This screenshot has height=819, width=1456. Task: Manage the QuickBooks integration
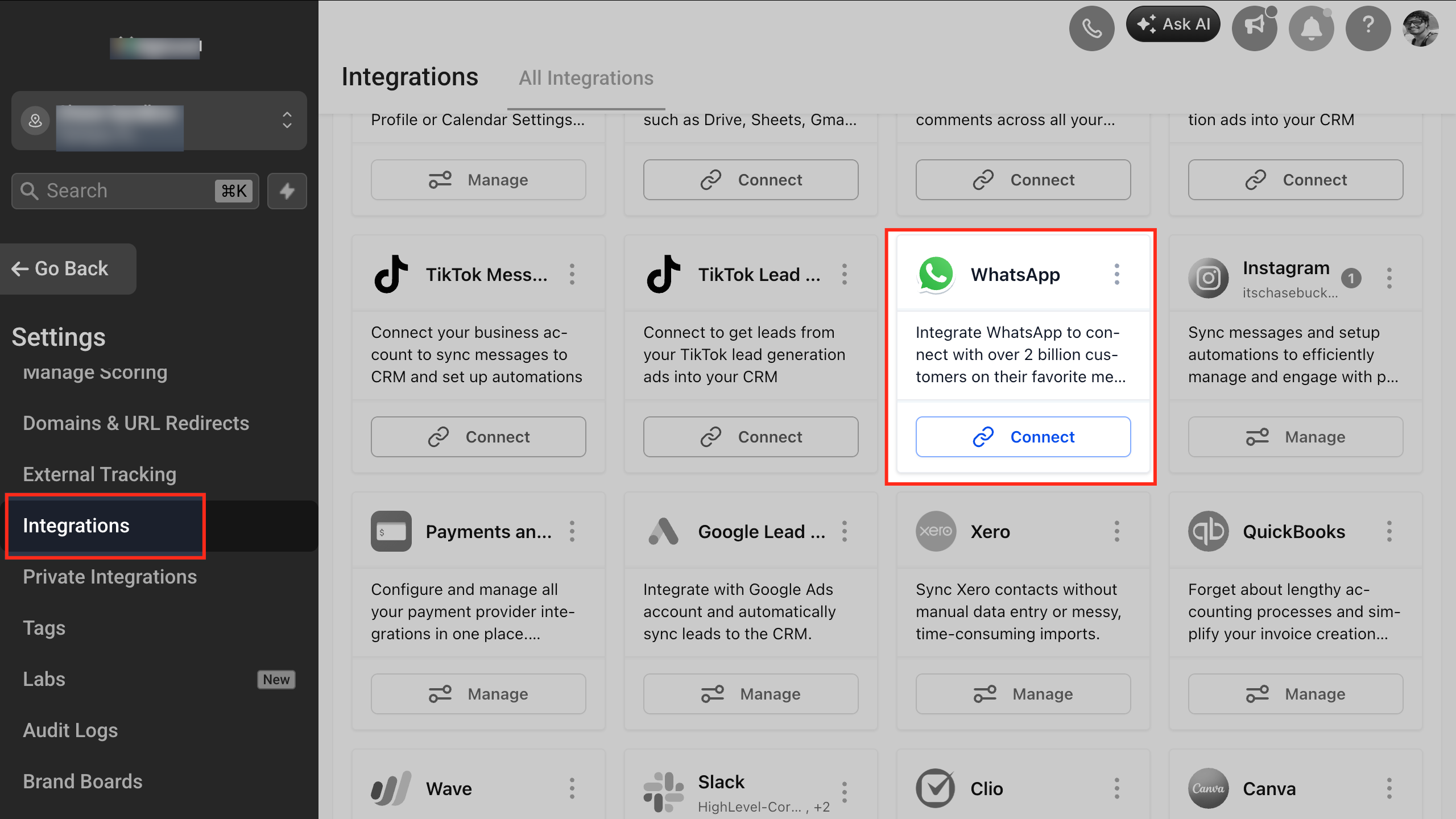tap(1296, 694)
